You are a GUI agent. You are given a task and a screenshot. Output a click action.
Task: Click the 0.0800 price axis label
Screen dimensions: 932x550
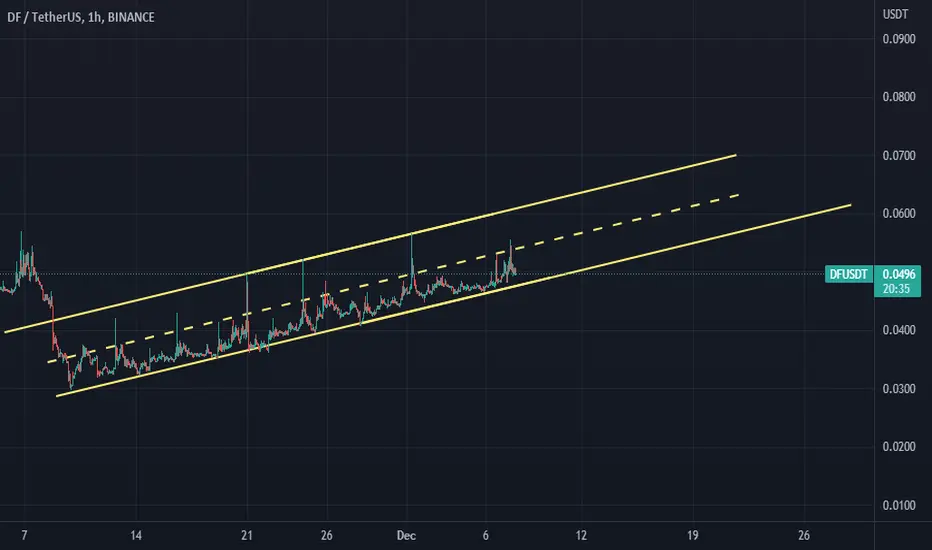coord(899,97)
